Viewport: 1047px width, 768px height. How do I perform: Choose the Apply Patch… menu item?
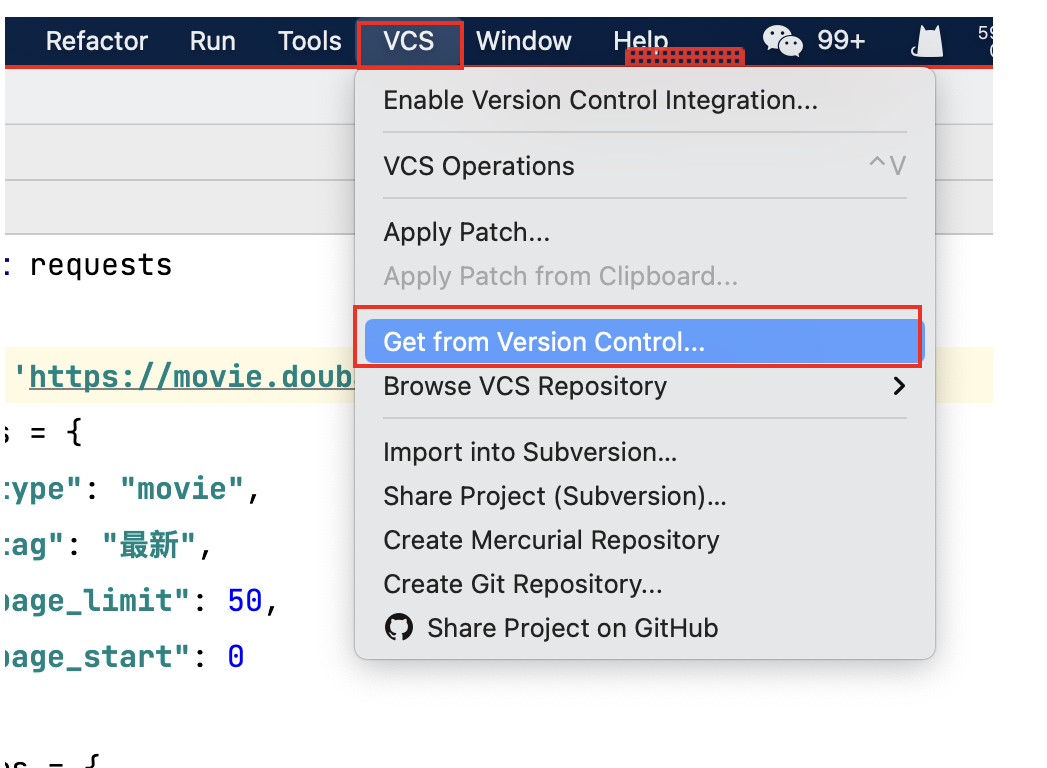coord(467,233)
